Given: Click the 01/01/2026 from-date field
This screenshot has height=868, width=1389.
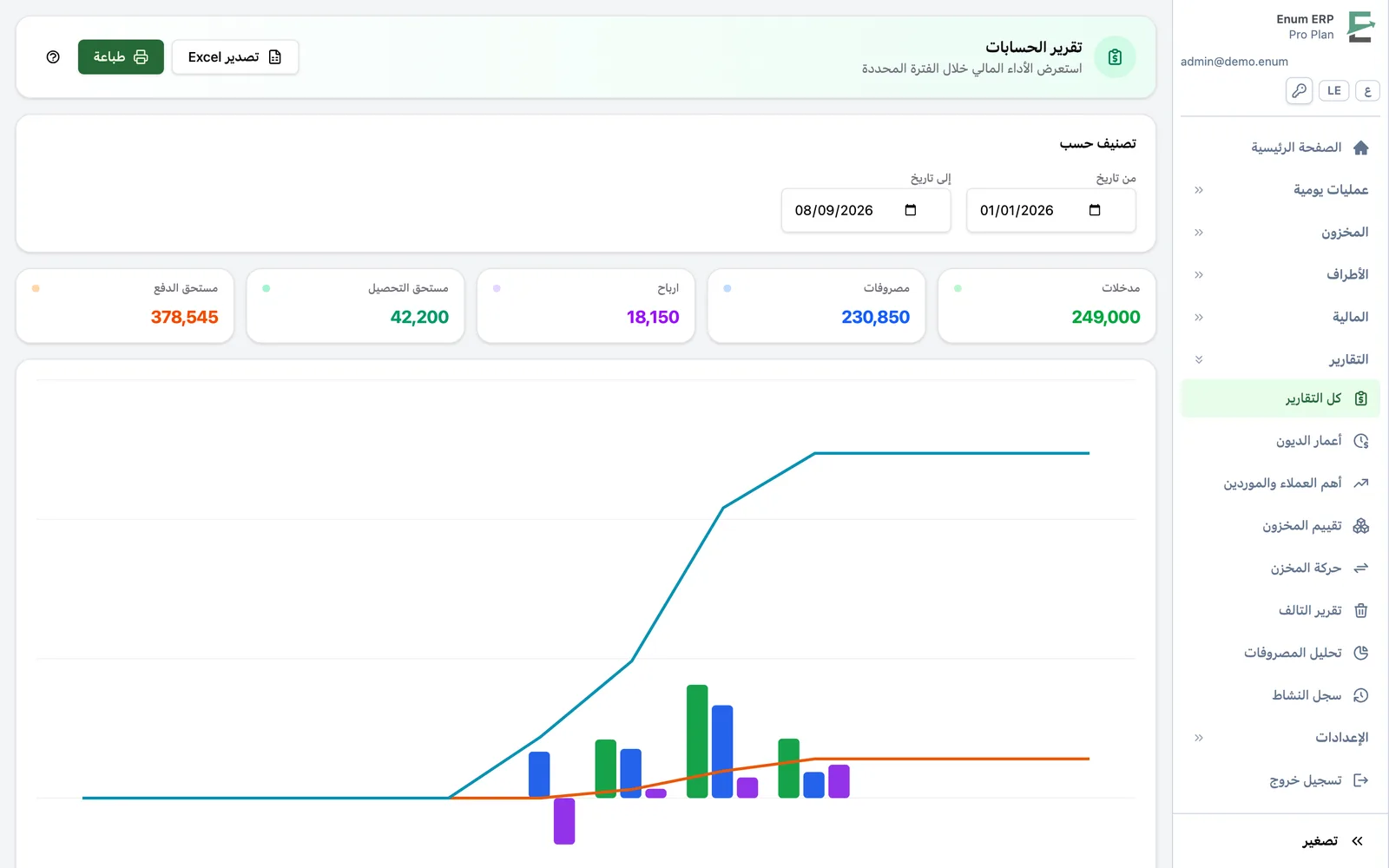Looking at the screenshot, I should (x=1050, y=210).
